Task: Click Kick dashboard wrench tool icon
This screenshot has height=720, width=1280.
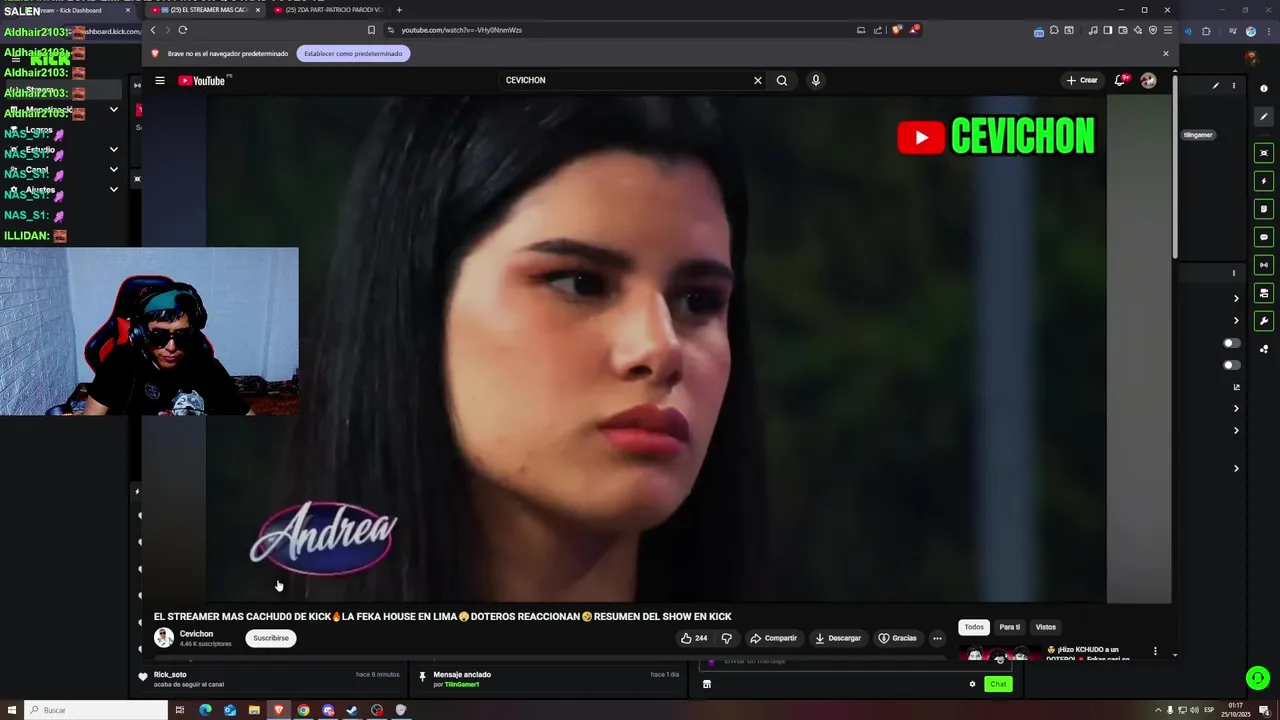Action: click(1264, 321)
